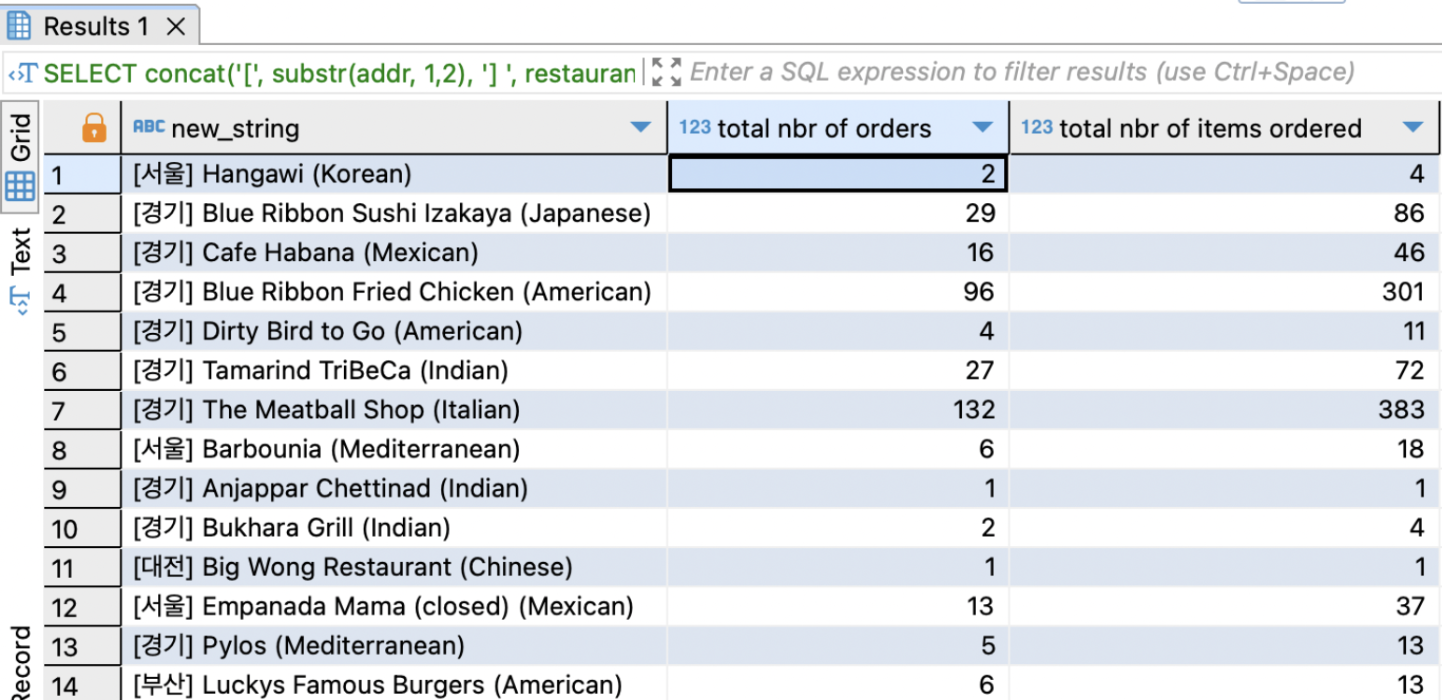Select row number 14

pos(81,685)
